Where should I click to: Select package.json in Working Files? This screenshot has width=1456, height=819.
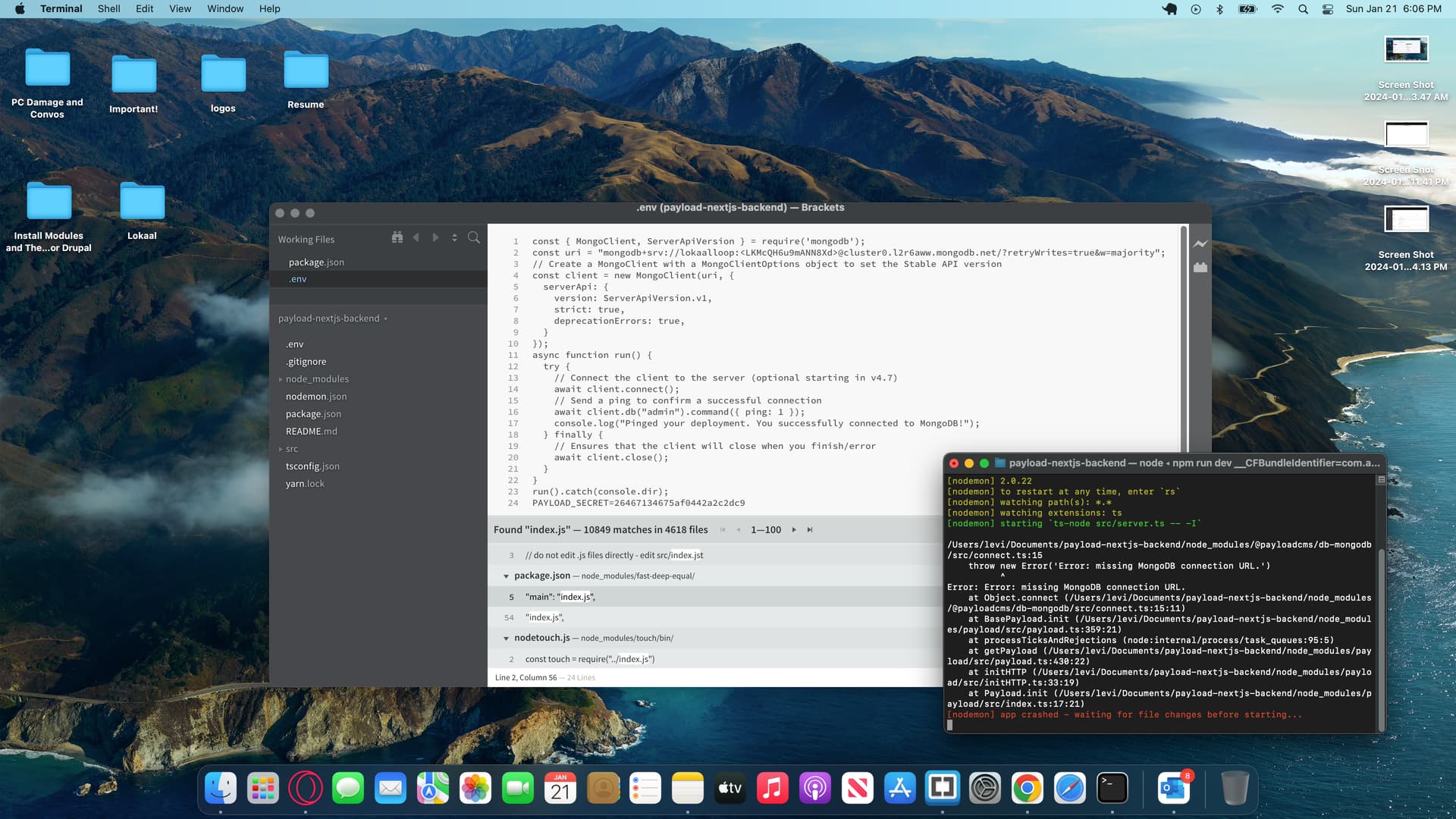point(316,262)
